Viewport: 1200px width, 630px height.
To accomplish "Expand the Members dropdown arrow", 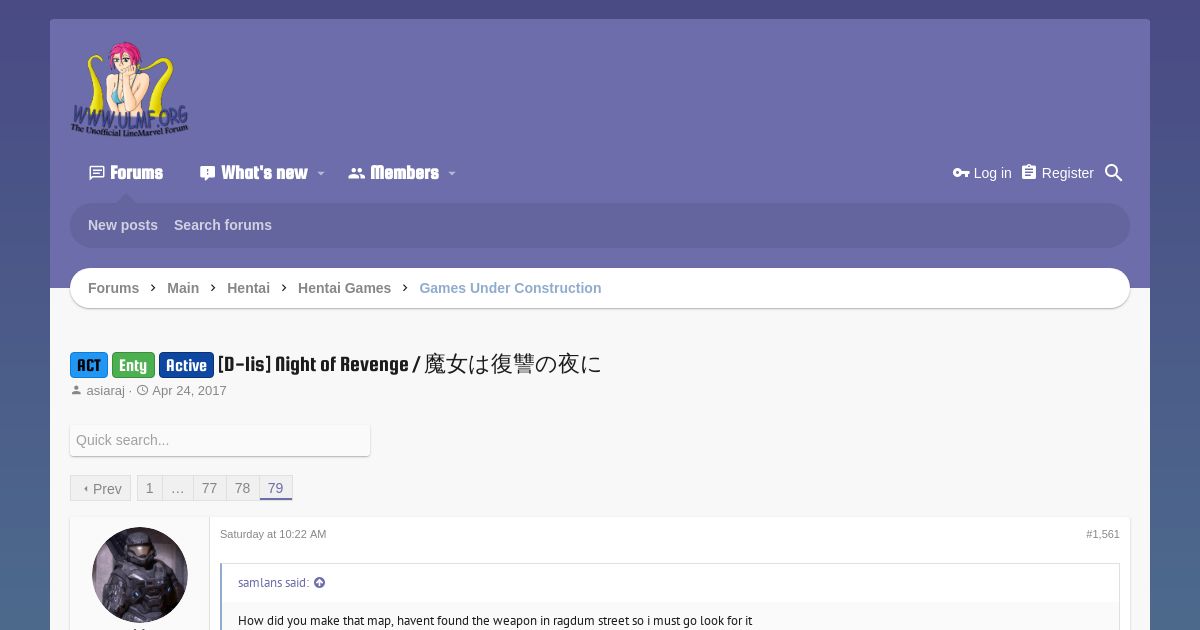I will tap(452, 174).
